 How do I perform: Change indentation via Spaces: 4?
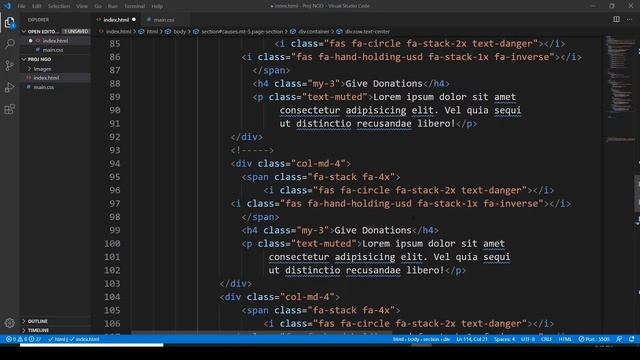(x=504, y=339)
